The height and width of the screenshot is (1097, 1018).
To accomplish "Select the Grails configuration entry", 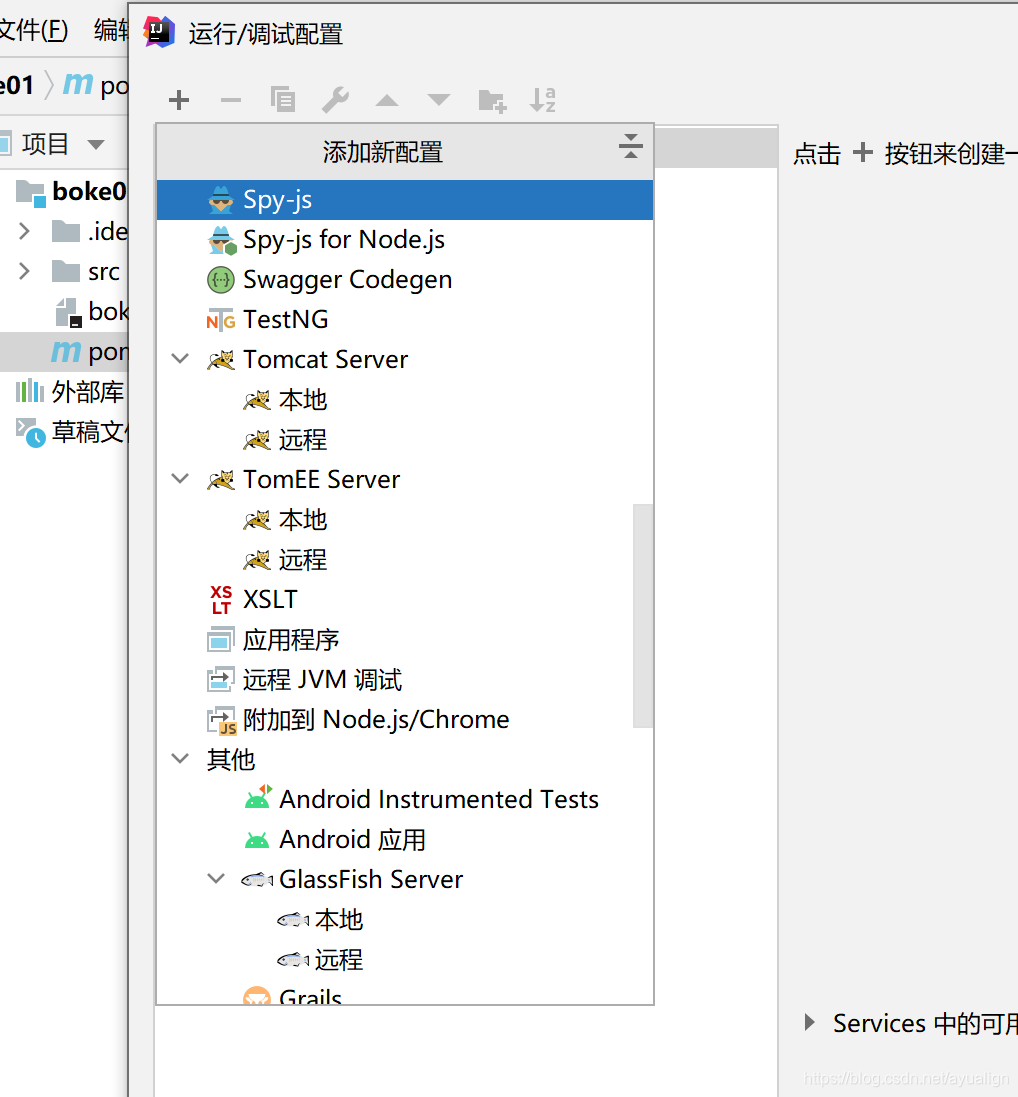I will [405, 994].
